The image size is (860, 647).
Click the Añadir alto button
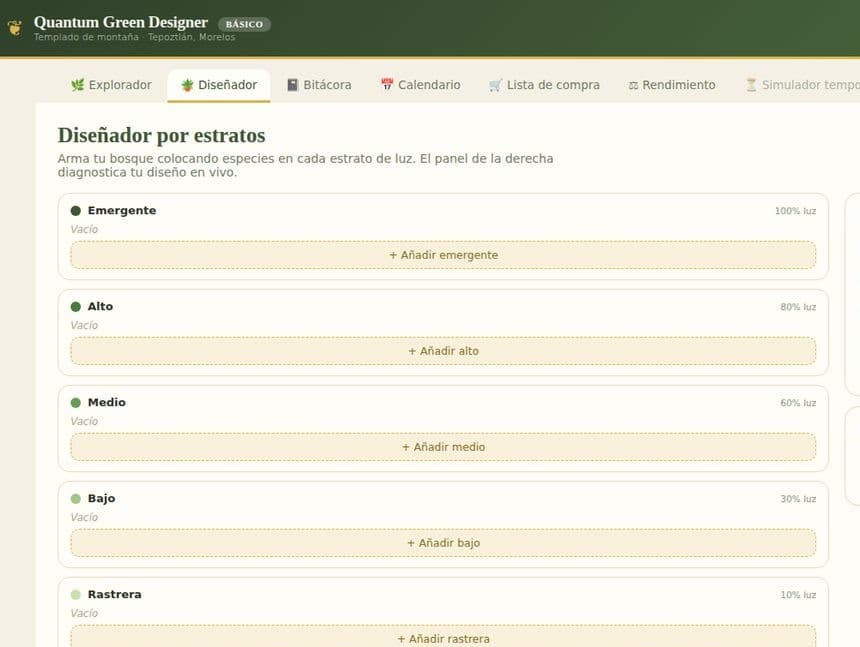(443, 351)
